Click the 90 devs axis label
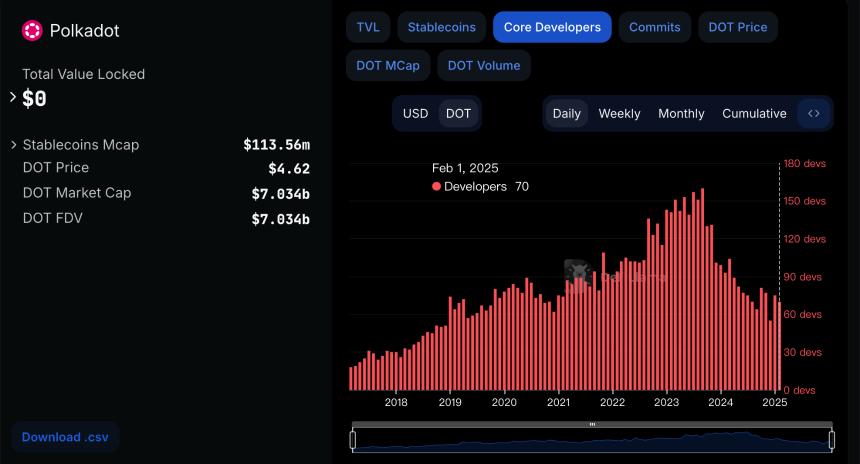The width and height of the screenshot is (860, 464). (x=802, y=277)
